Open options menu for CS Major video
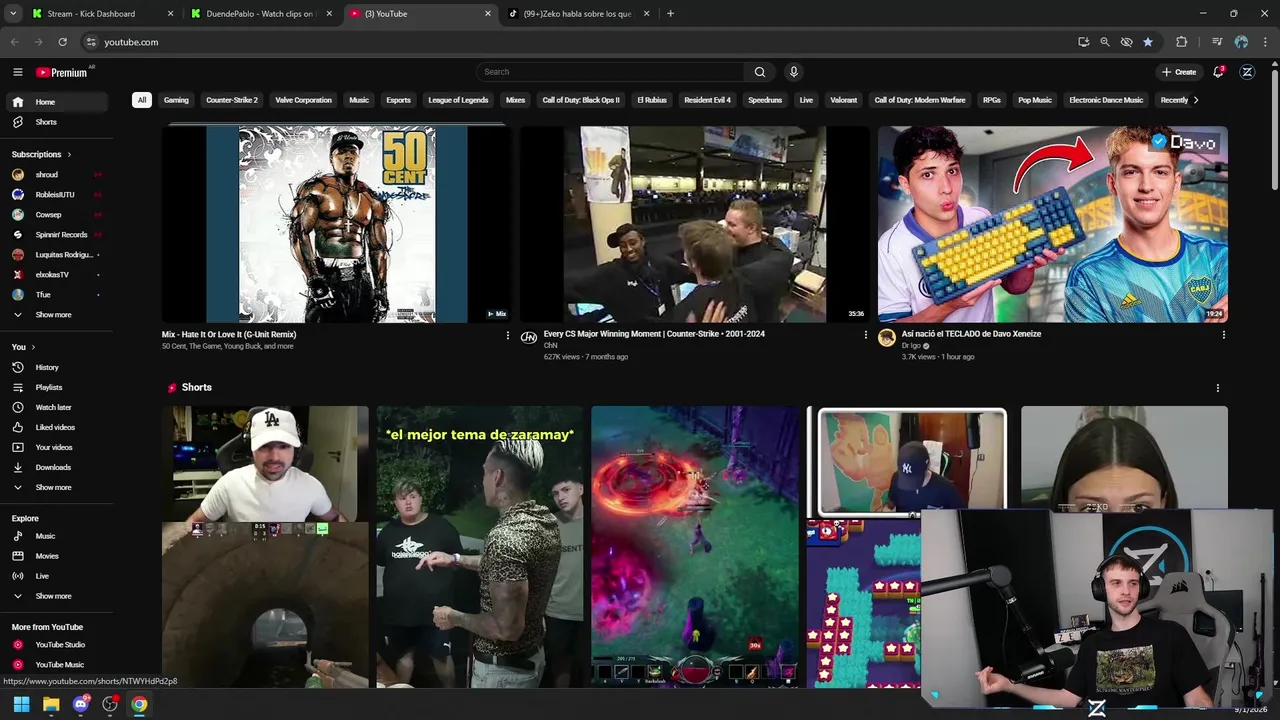Screen dimensions: 1280x720 point(866,335)
